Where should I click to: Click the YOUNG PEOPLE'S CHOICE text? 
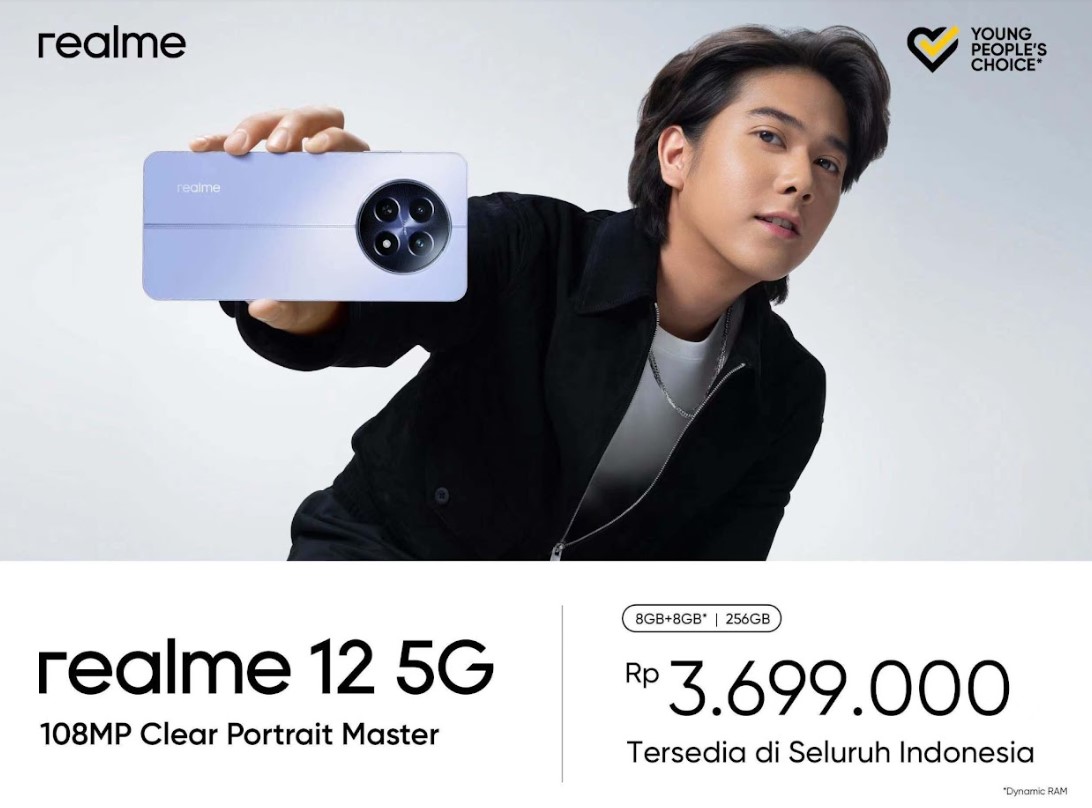click(x=1008, y=49)
